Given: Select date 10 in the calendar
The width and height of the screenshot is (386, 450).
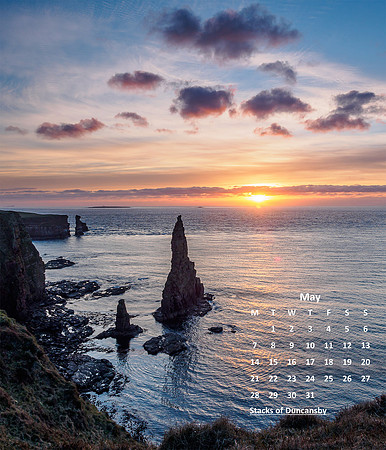Looking at the screenshot, I should tap(310, 345).
